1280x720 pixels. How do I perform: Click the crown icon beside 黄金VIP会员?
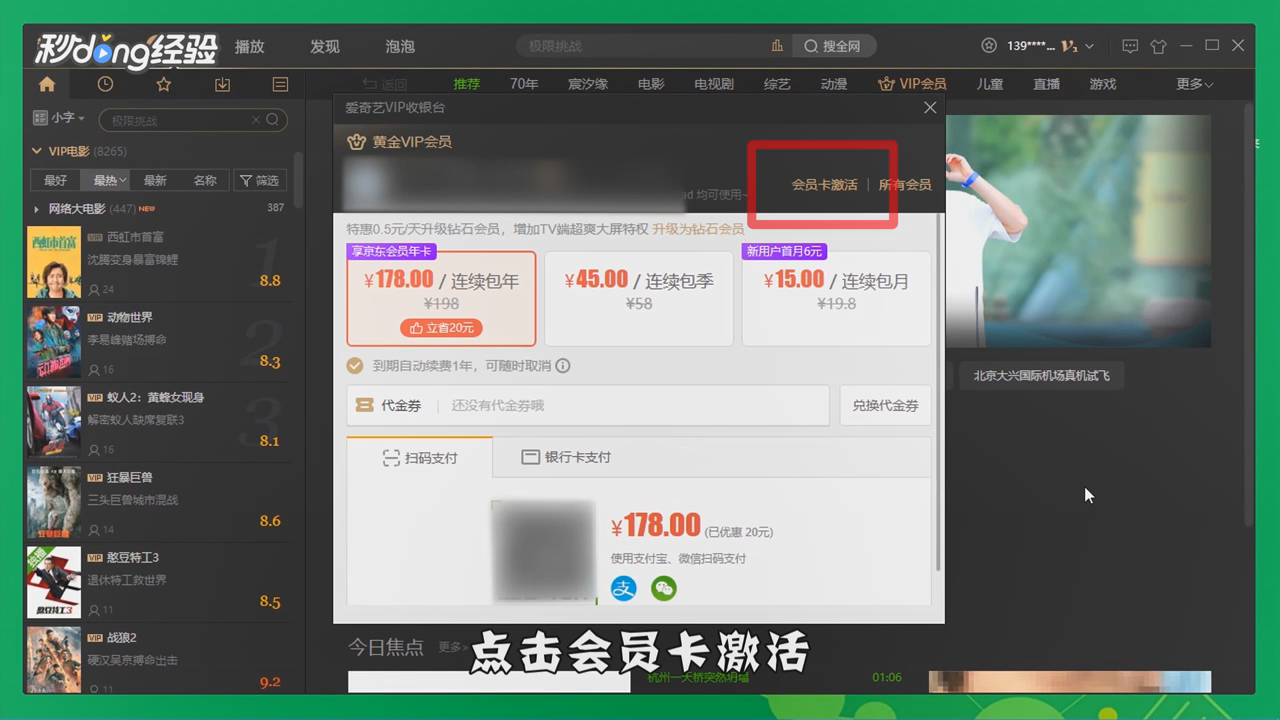click(356, 142)
